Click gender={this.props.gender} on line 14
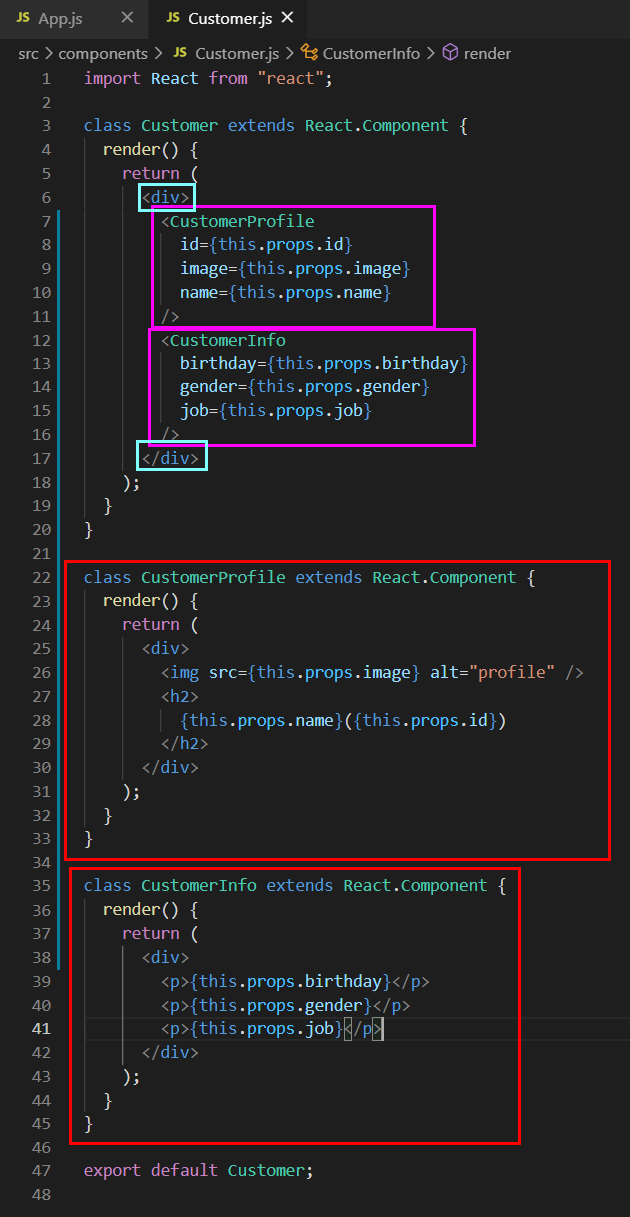The height and width of the screenshot is (1217, 630). coord(305,388)
